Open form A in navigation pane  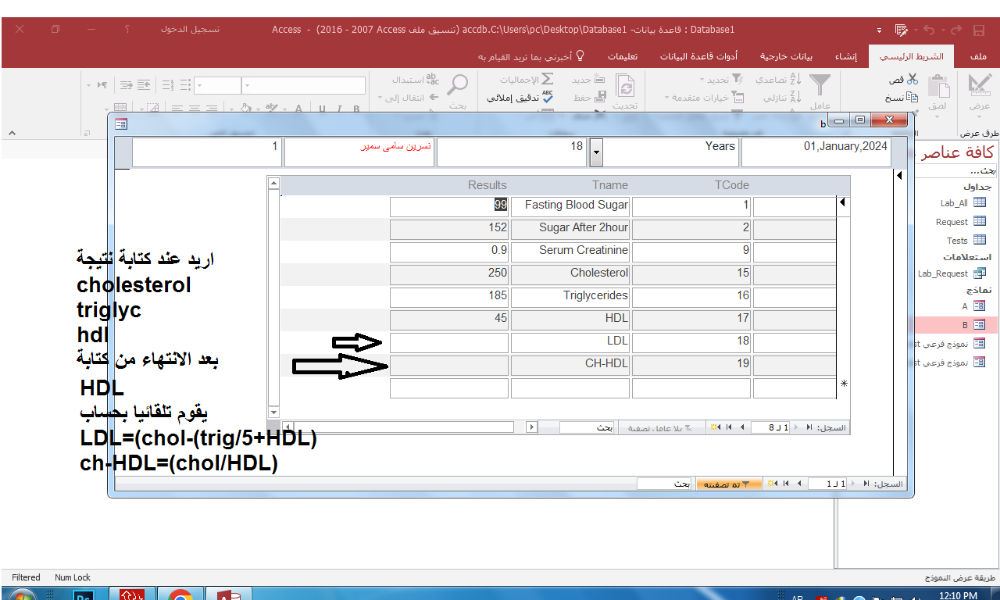[973, 306]
